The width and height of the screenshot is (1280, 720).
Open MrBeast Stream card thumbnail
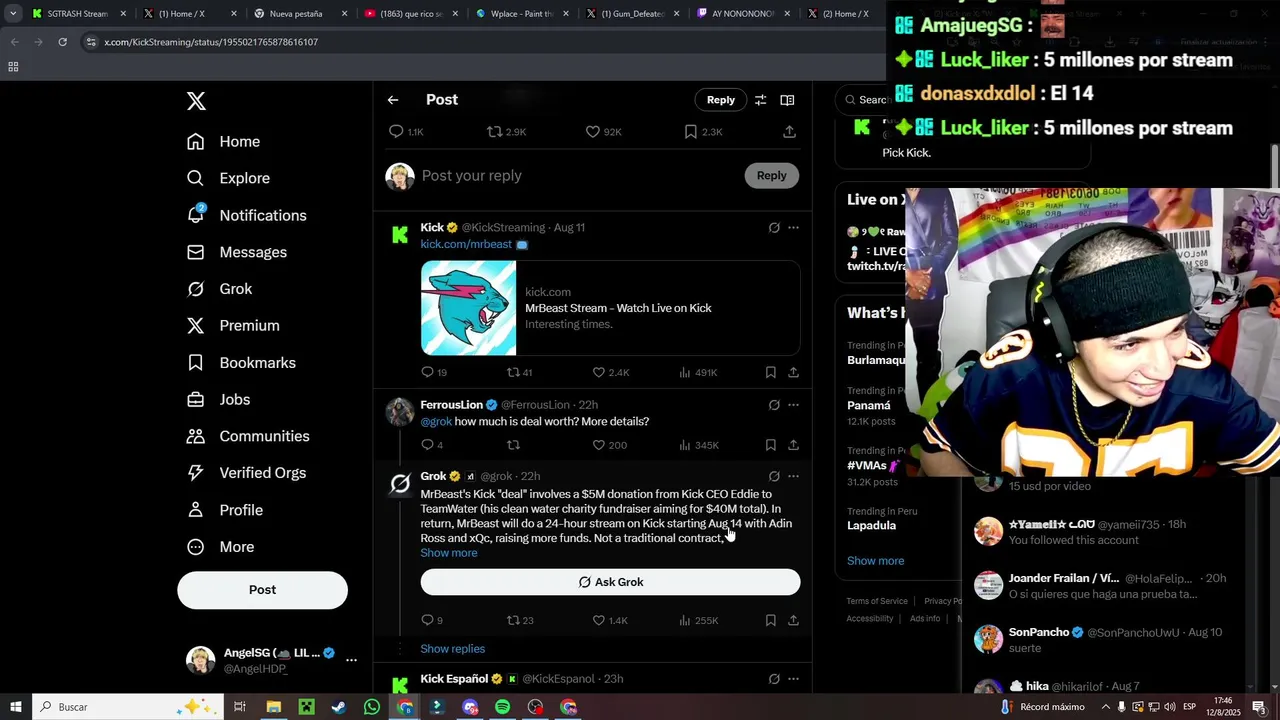coord(468,308)
